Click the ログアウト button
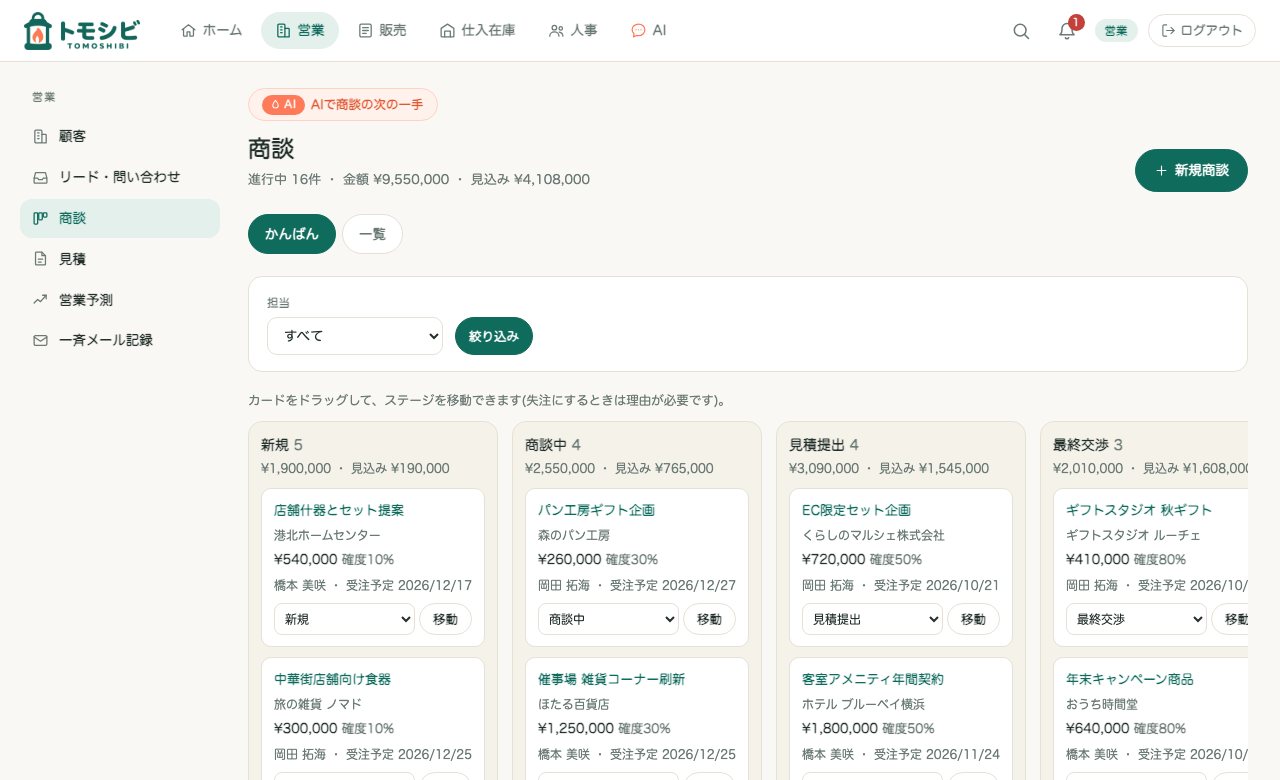 [x=1201, y=31]
